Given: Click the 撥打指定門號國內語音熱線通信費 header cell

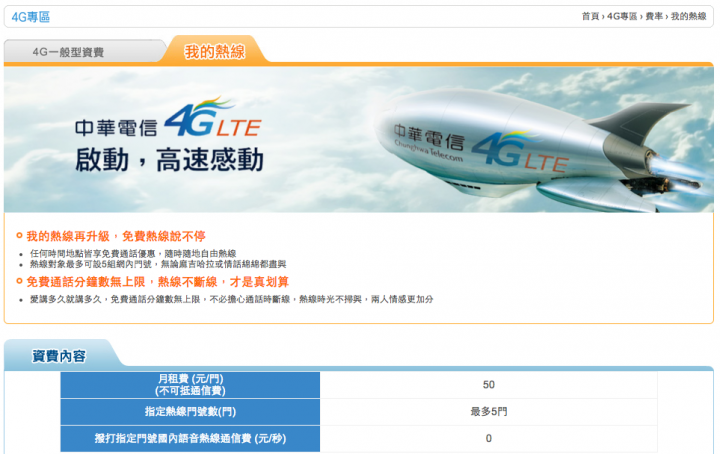Looking at the screenshot, I should (190, 438).
